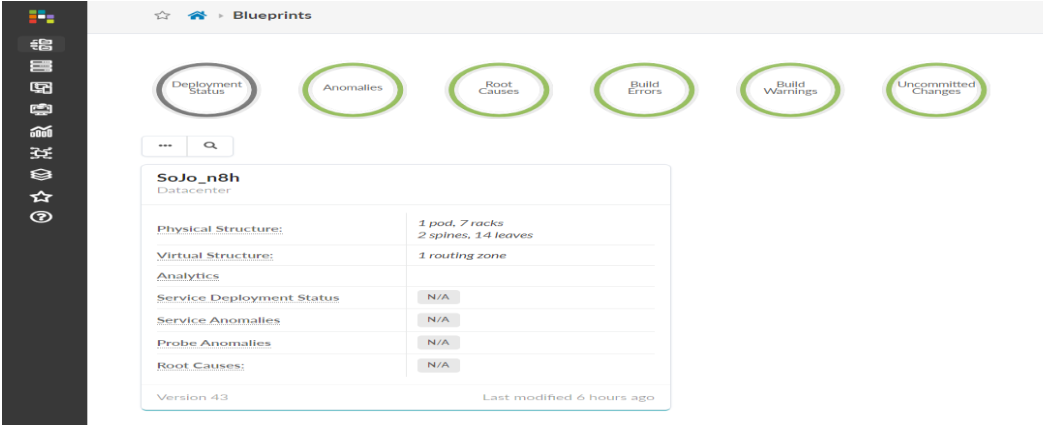Open the Design sidebar icon

42,88
